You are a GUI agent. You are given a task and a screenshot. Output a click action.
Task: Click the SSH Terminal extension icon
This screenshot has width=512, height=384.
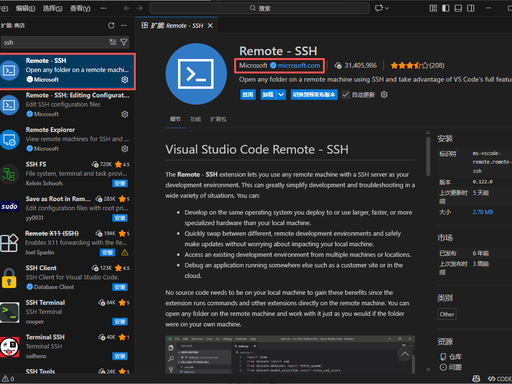click(9, 312)
